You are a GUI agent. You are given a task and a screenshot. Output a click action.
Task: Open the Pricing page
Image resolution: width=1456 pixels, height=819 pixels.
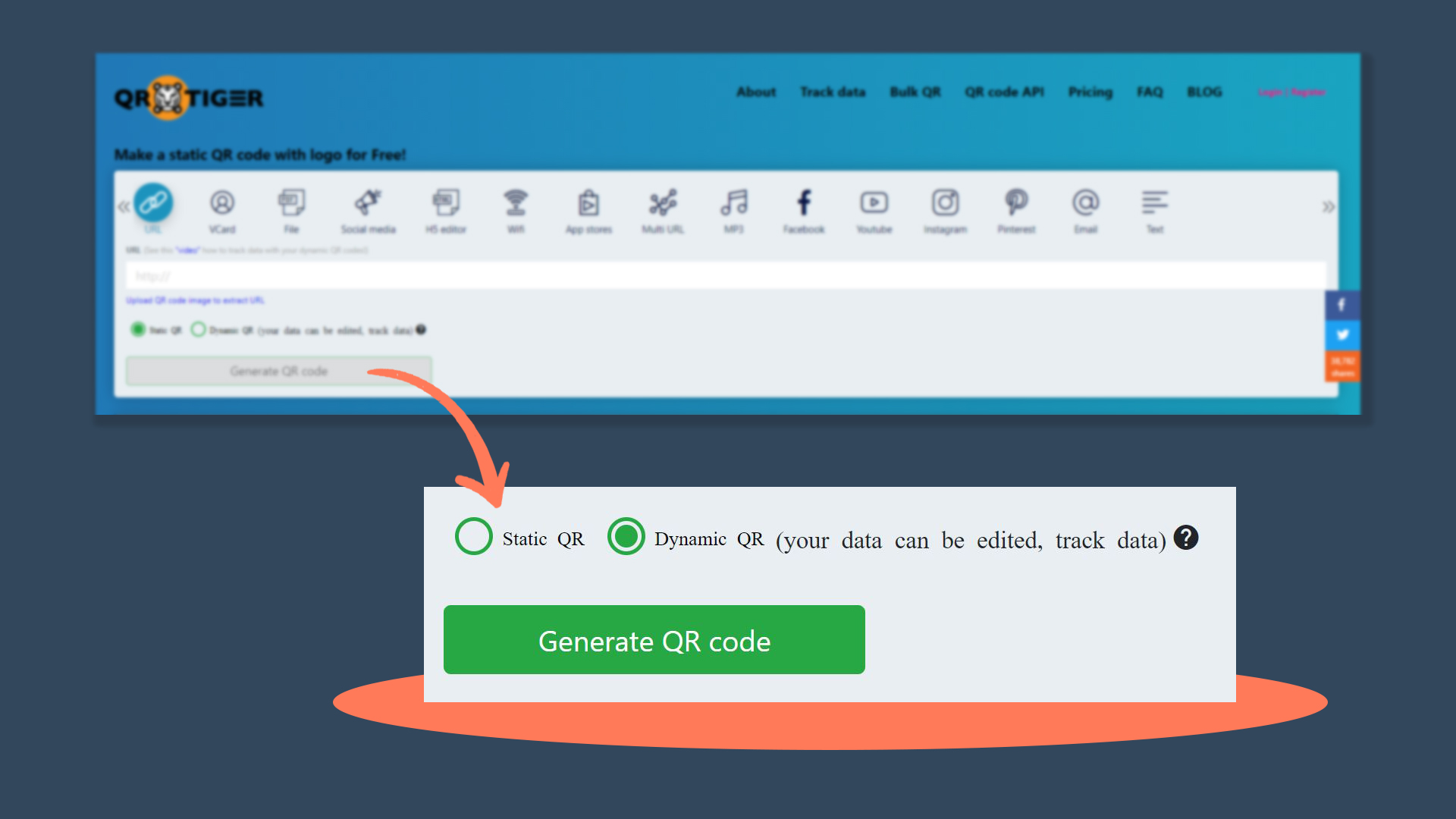click(x=1090, y=92)
